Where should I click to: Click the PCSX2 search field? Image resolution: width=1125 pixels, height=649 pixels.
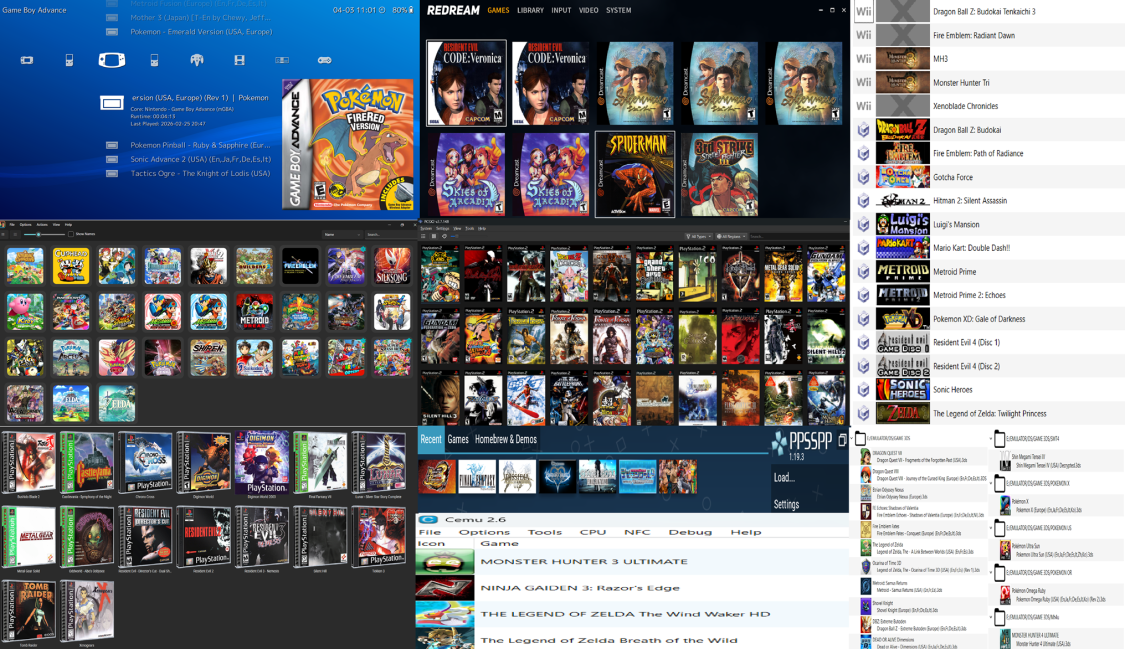pos(799,236)
